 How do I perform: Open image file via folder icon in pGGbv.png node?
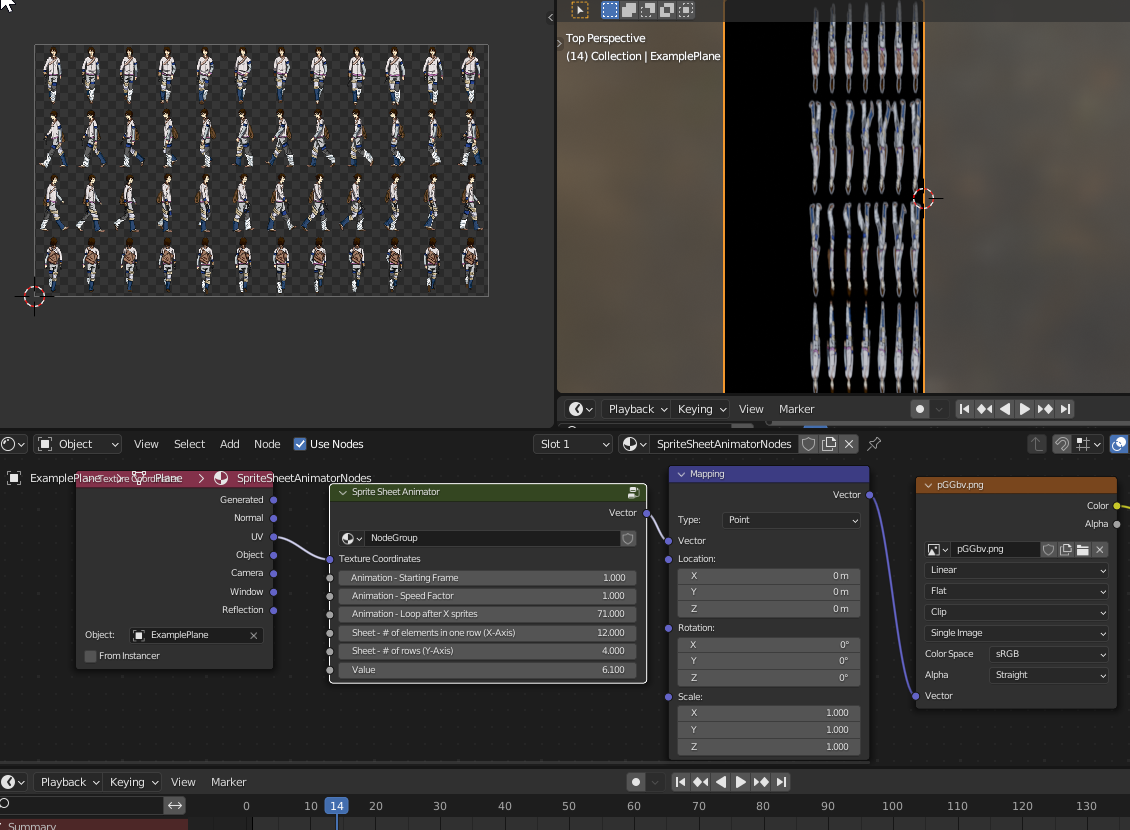[1082, 549]
